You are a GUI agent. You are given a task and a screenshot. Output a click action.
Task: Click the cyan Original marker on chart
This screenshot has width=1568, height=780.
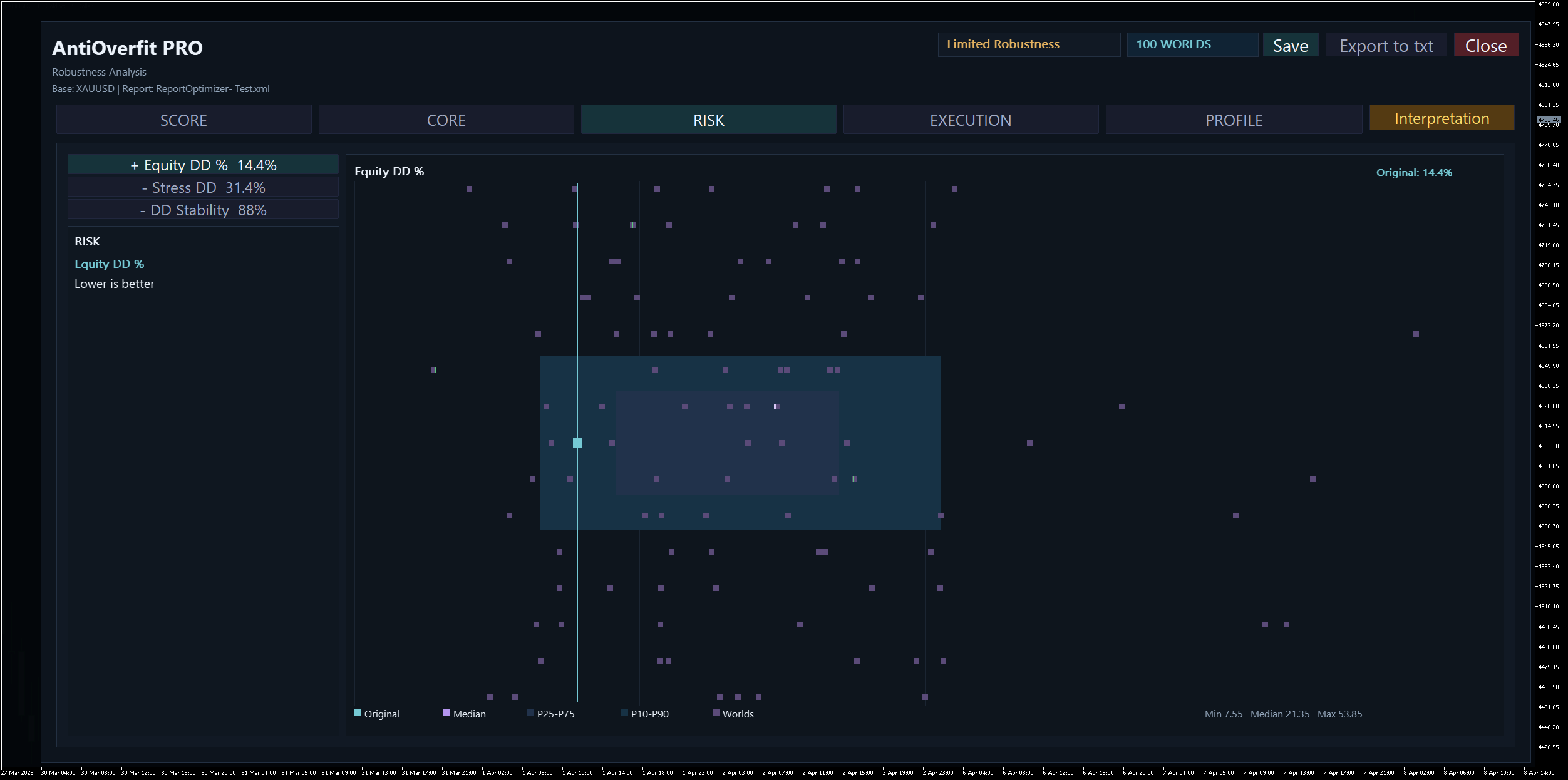577,443
